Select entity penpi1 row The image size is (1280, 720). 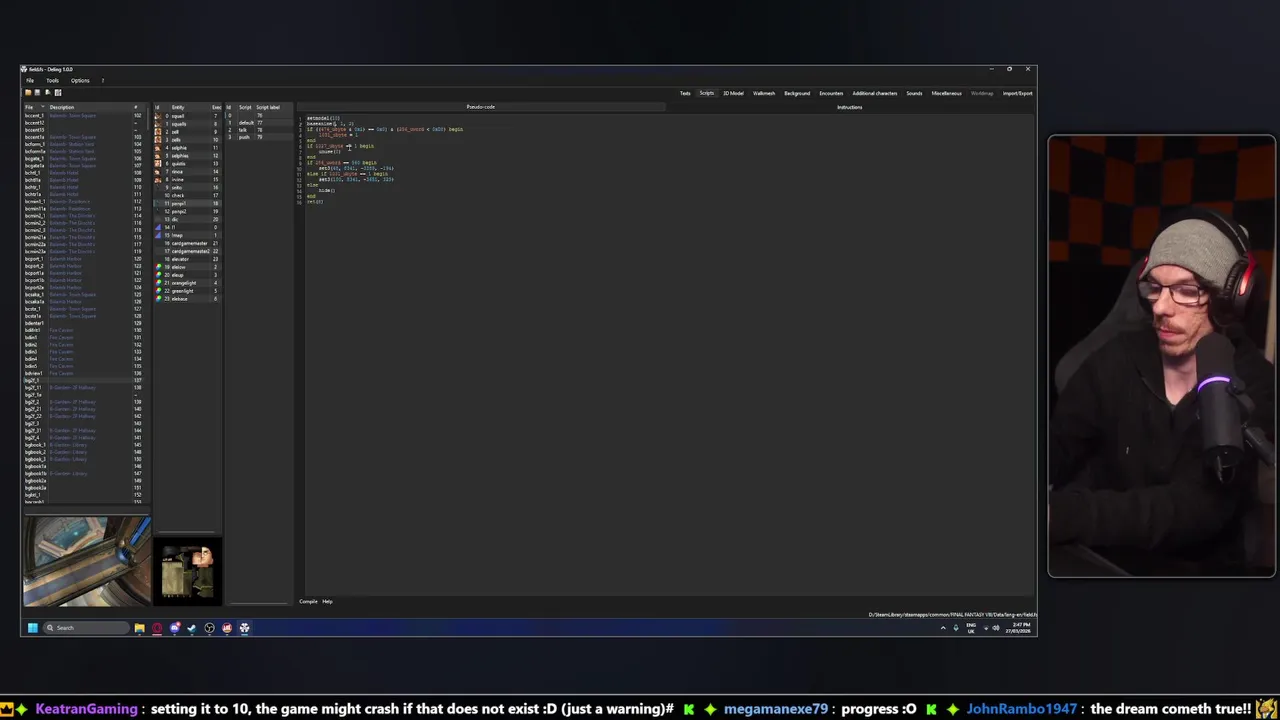coord(187,203)
